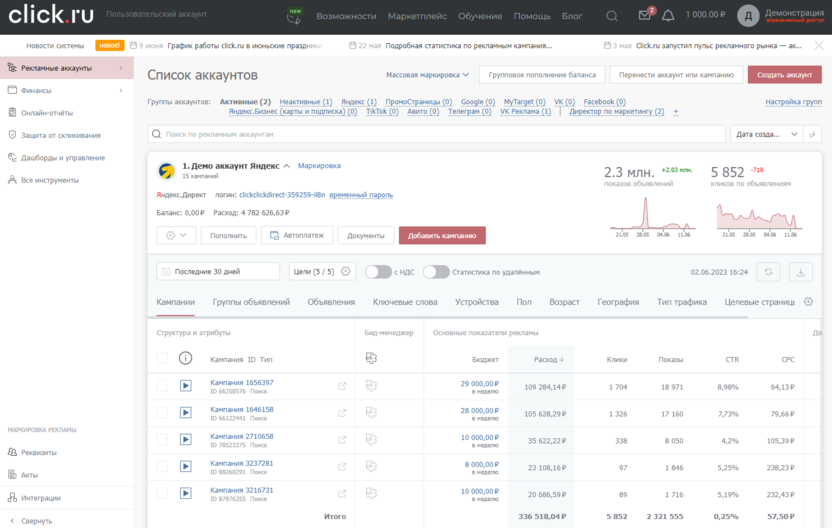Image resolution: width=832 pixels, height=528 pixels.
Task: Enable "Статистика по удалённым" switch
Action: pyautogui.click(x=435, y=272)
